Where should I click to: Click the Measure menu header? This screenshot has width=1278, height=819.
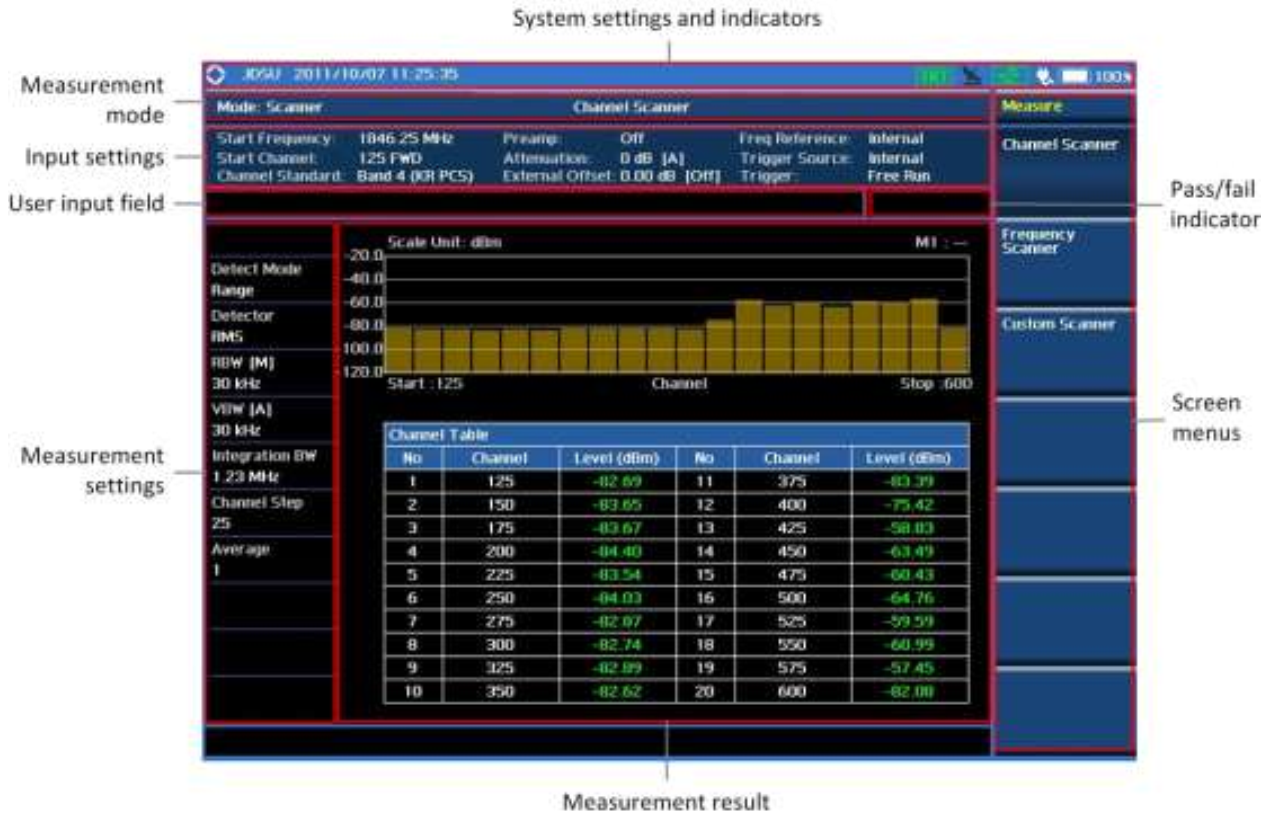click(1063, 106)
